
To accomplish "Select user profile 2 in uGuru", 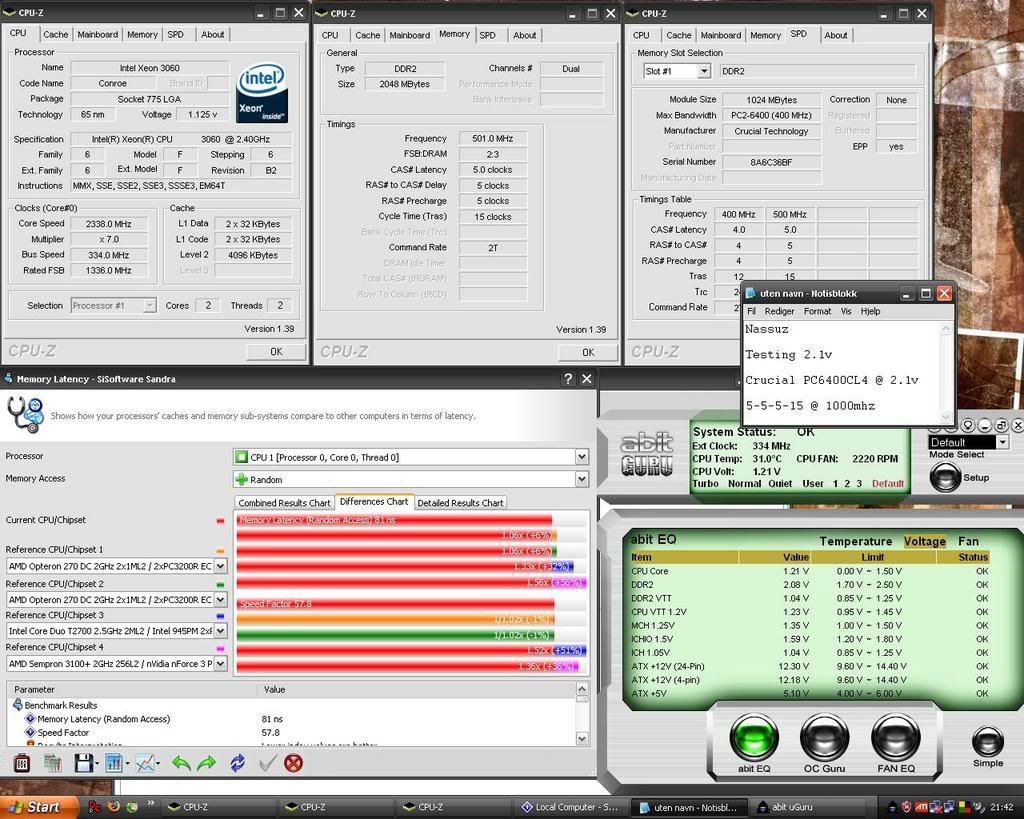I will pos(847,483).
